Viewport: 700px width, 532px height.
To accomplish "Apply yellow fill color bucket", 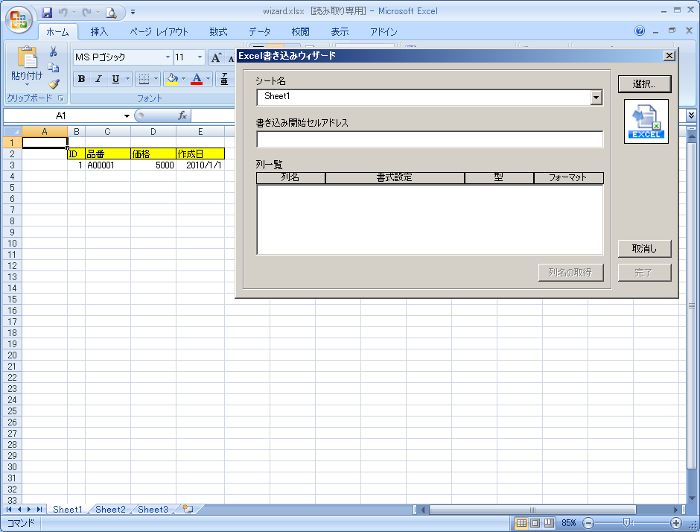I will tap(172, 79).
